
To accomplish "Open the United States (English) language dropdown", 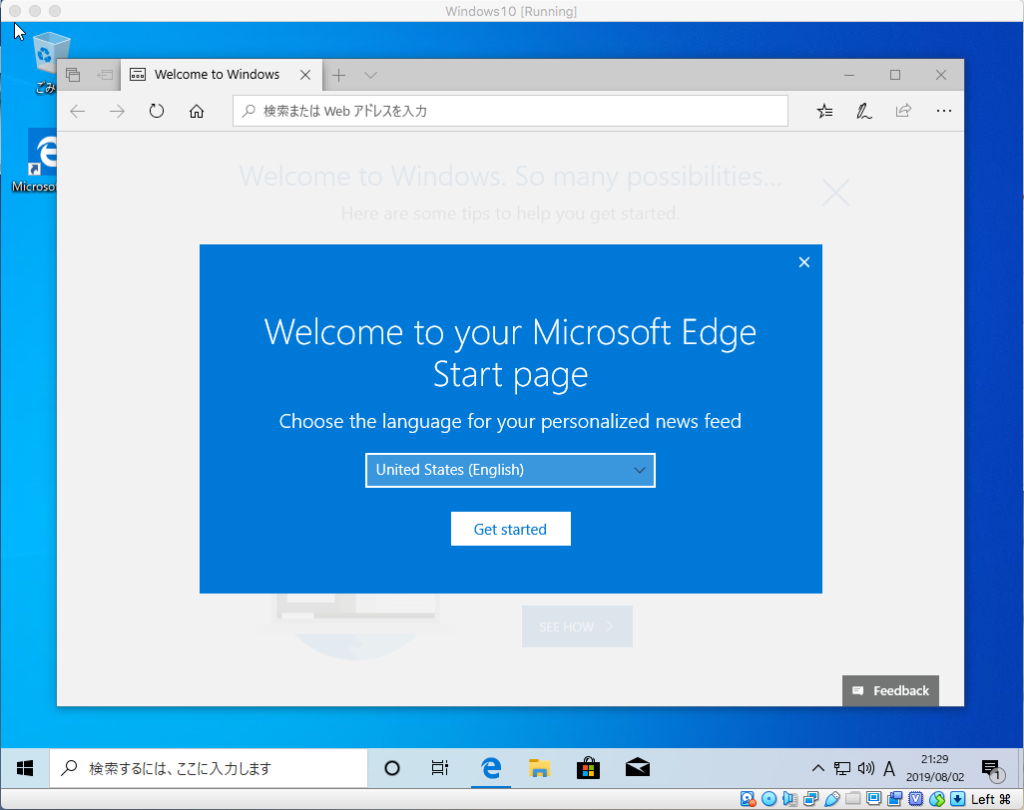I will pos(510,470).
